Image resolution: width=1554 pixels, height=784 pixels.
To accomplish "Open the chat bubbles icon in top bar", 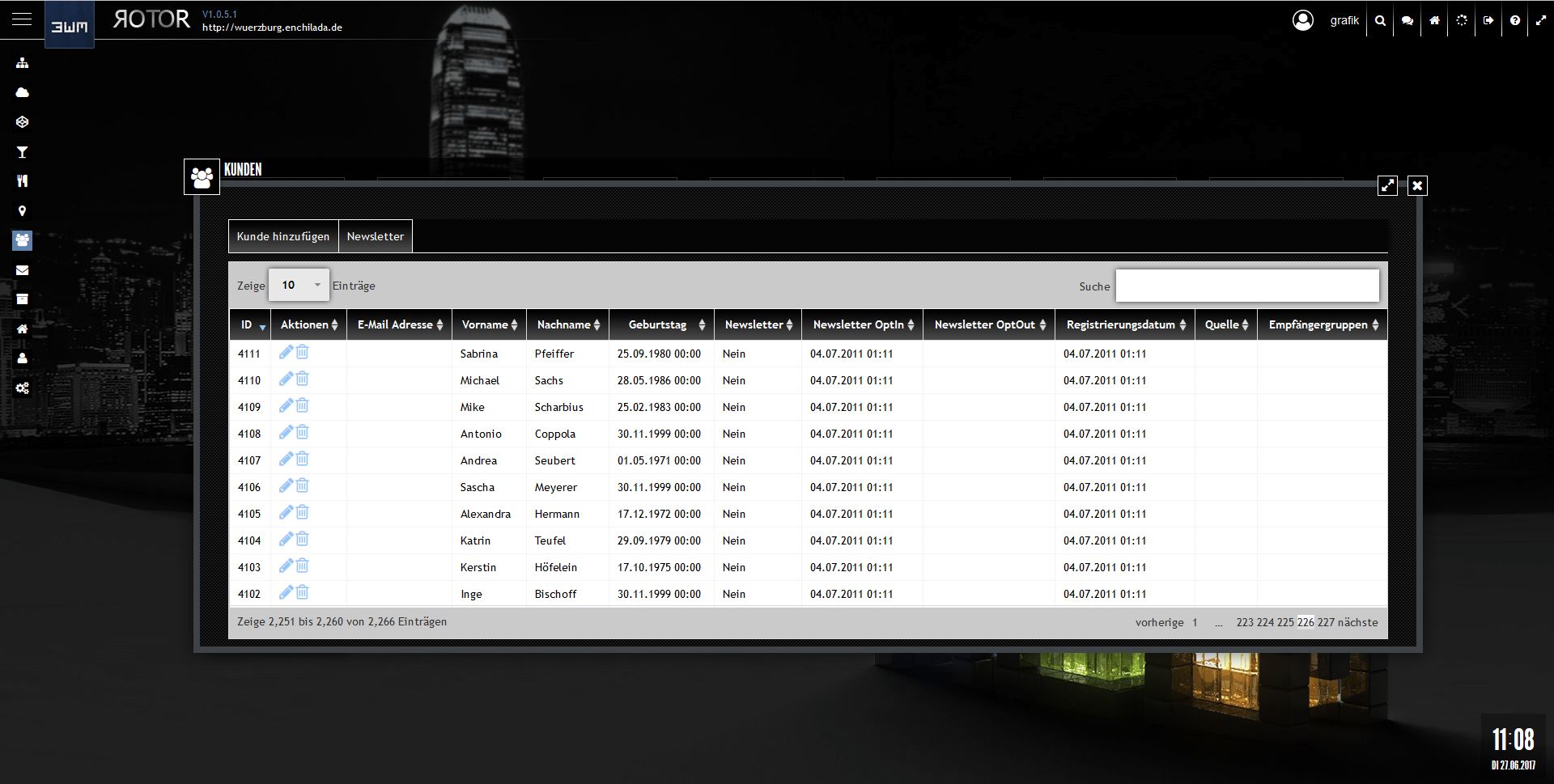I will [1408, 21].
